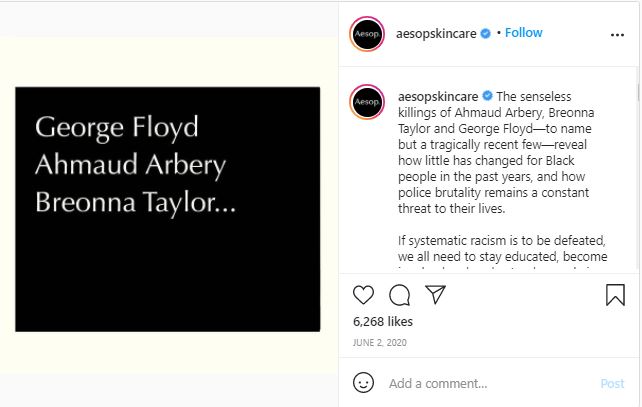642x407 pixels.
Task: Click the black post image with names
Action: 167,209
